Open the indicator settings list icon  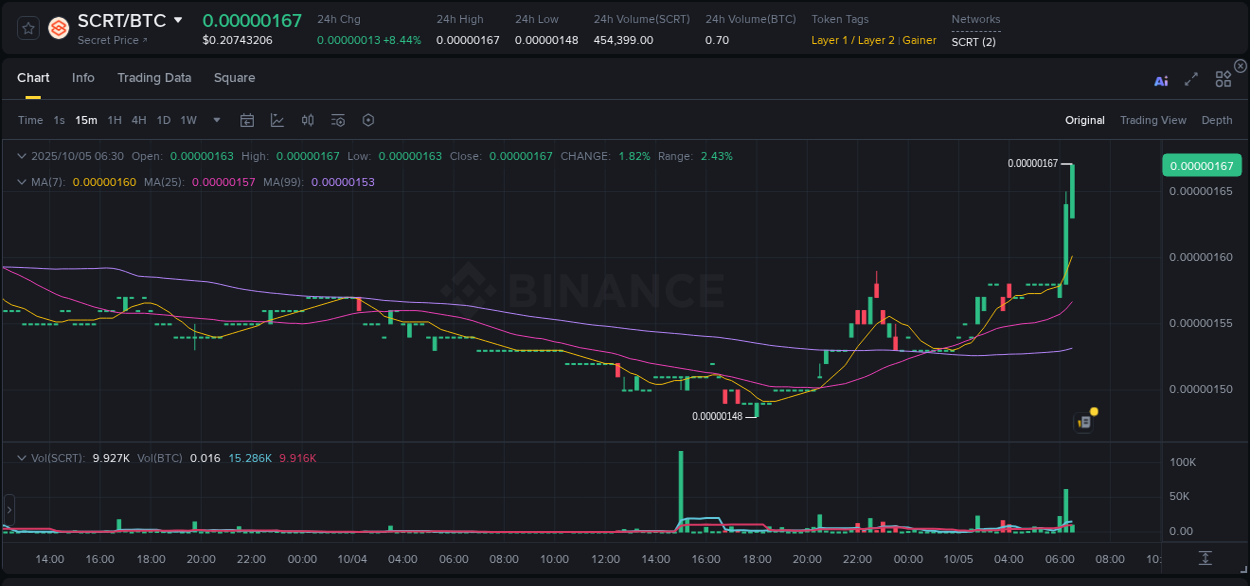pos(338,120)
